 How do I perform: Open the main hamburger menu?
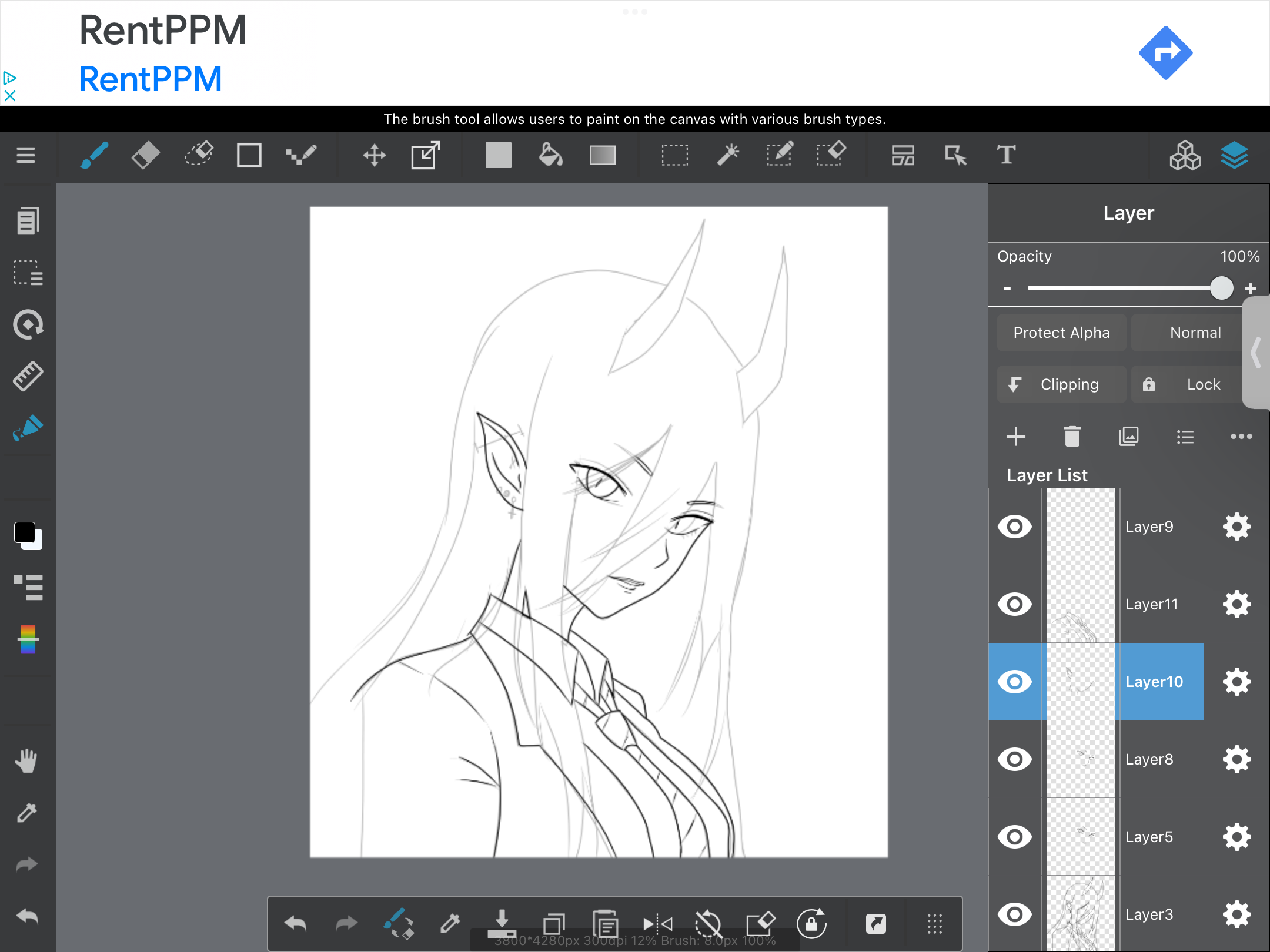(26, 156)
